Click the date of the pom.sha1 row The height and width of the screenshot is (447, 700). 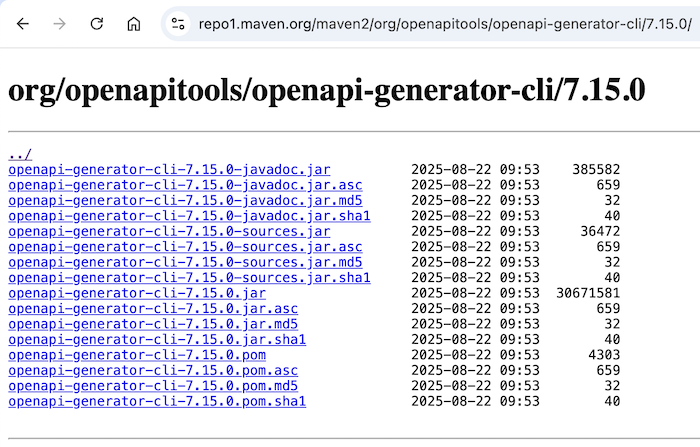tap(475, 401)
